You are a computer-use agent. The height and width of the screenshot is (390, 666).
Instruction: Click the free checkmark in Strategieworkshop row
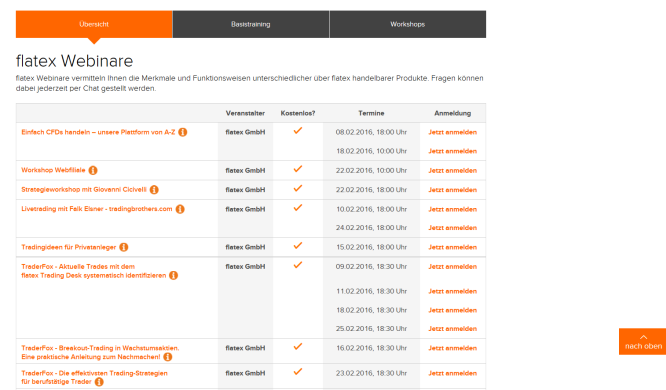(298, 188)
